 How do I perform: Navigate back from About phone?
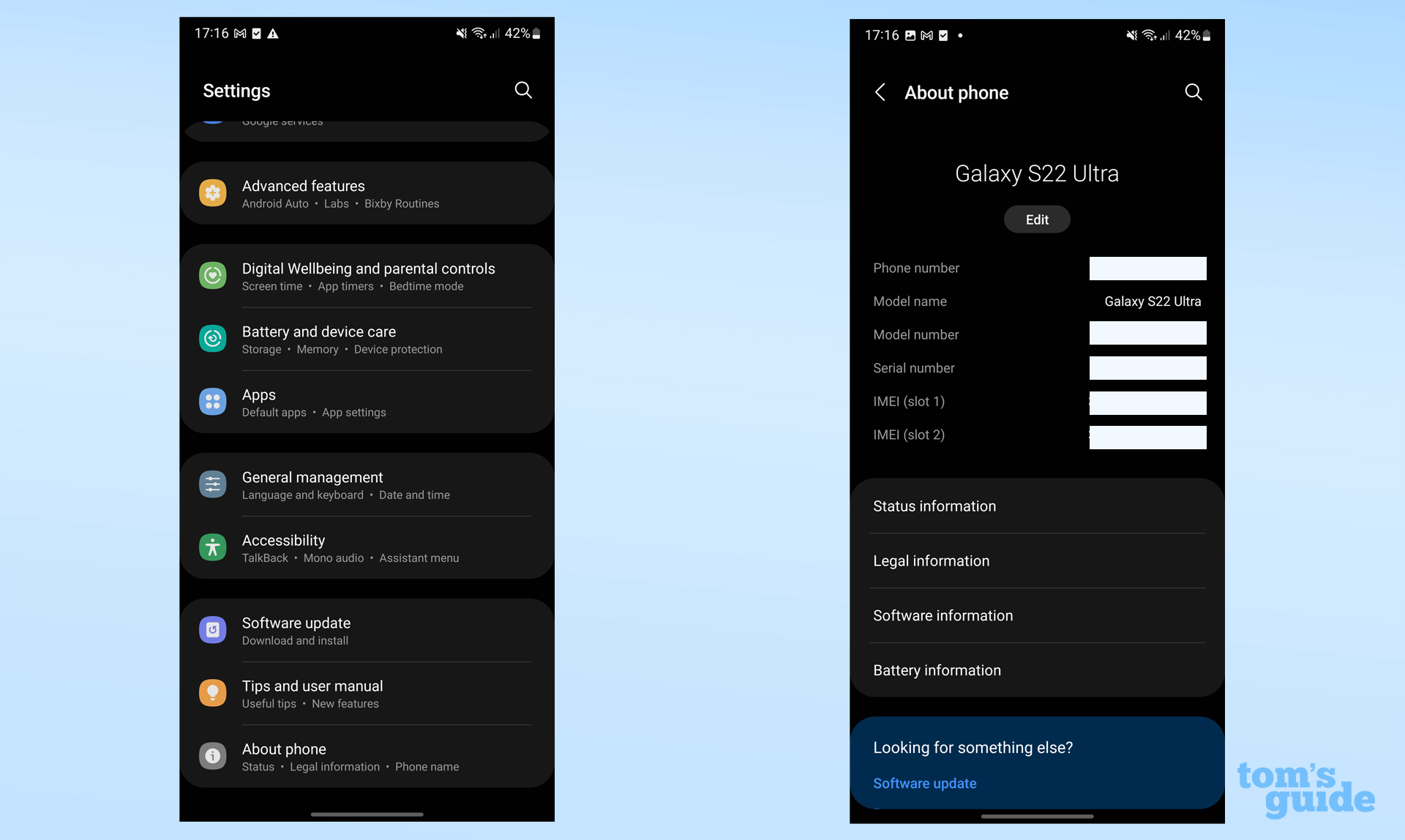[879, 92]
